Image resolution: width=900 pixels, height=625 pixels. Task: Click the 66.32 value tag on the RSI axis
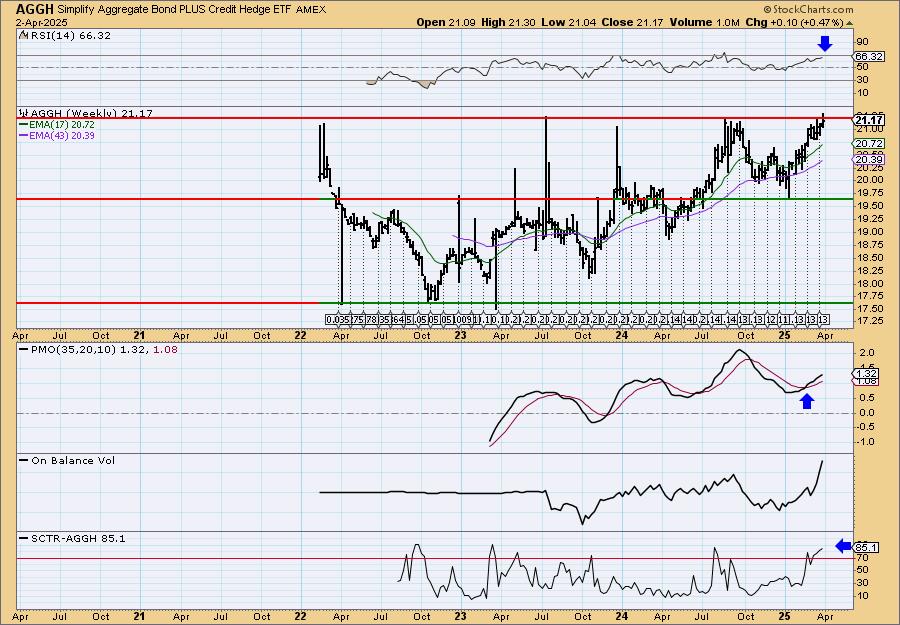point(868,56)
